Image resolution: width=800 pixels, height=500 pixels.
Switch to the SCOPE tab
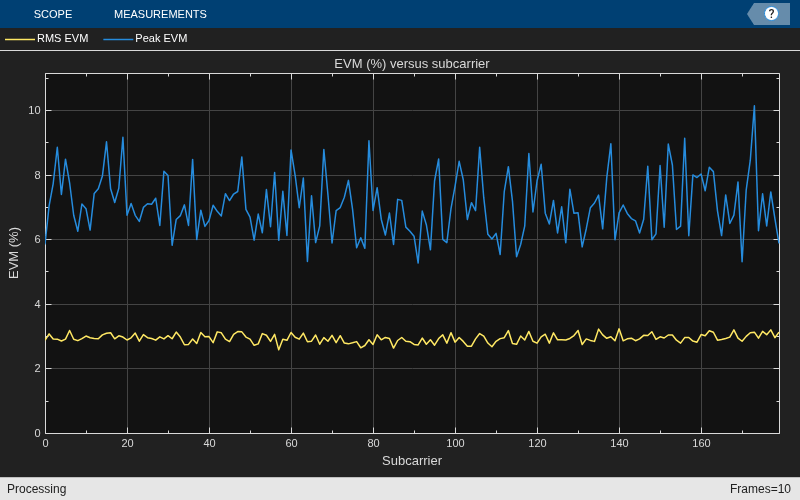[x=53, y=14]
